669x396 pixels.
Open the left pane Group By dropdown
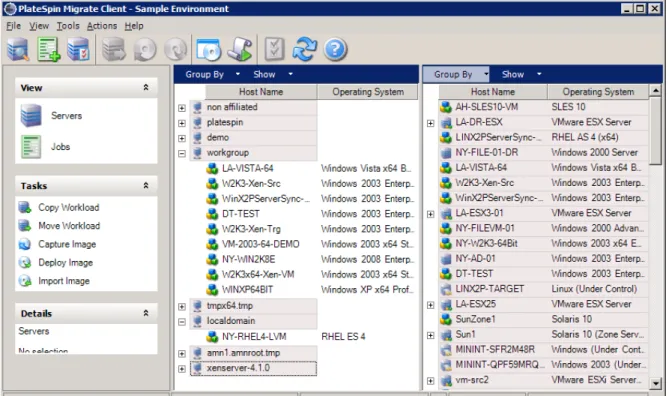(x=212, y=74)
